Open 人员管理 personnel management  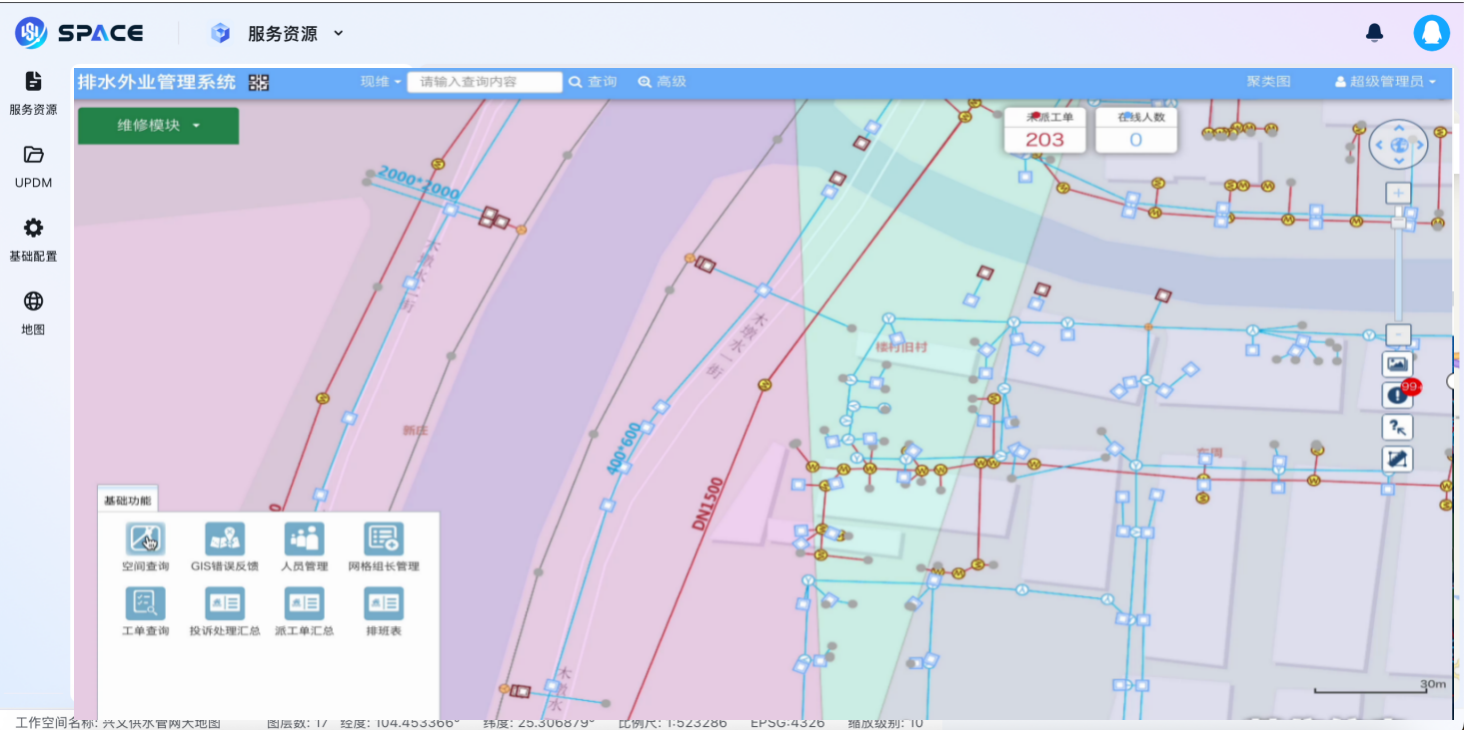coord(304,541)
